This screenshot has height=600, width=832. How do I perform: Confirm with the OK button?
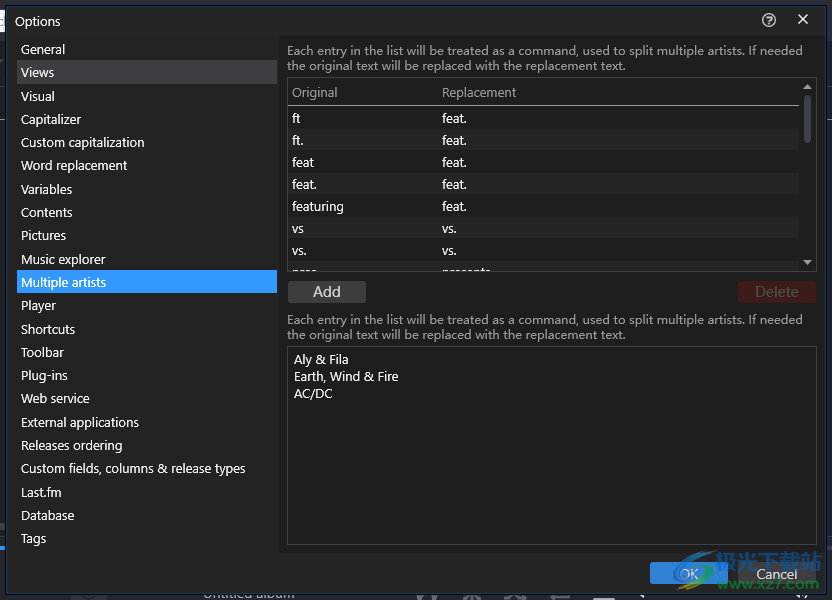click(688, 573)
